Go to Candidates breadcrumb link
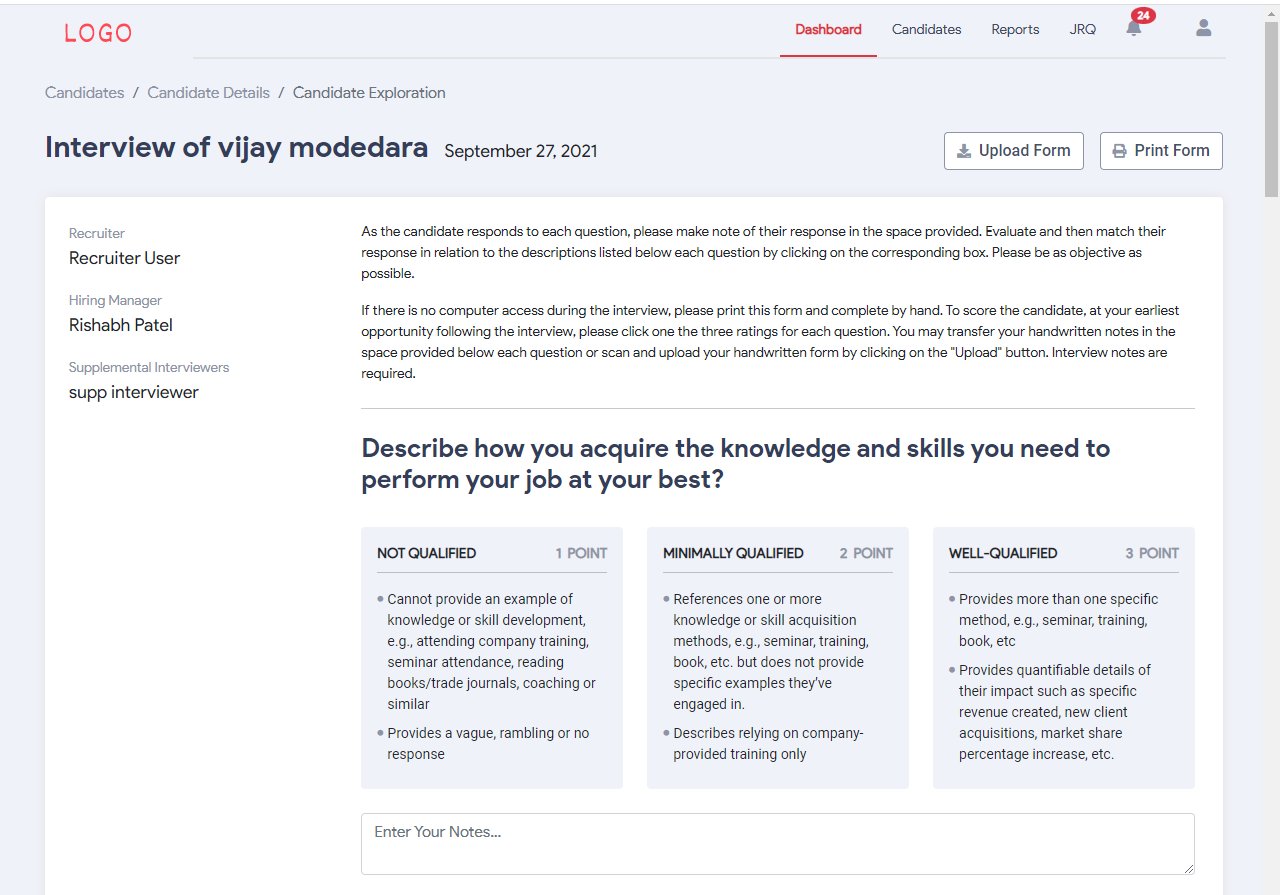The height and width of the screenshot is (895, 1280). coord(85,93)
